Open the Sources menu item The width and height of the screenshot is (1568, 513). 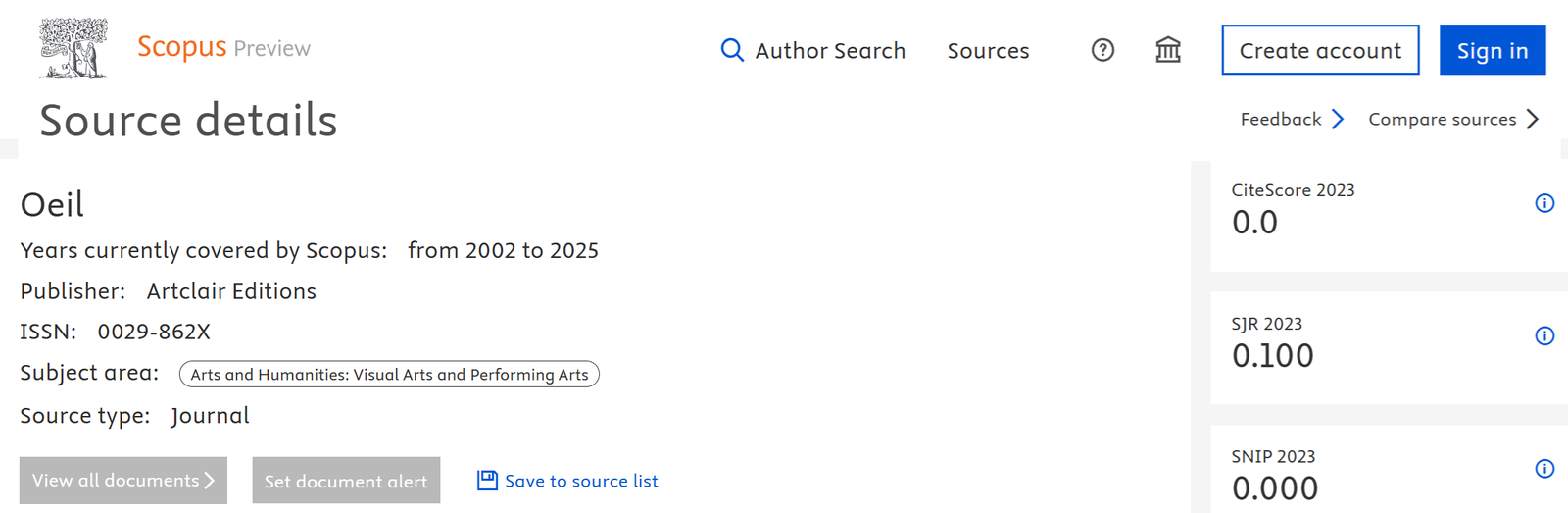click(x=988, y=50)
